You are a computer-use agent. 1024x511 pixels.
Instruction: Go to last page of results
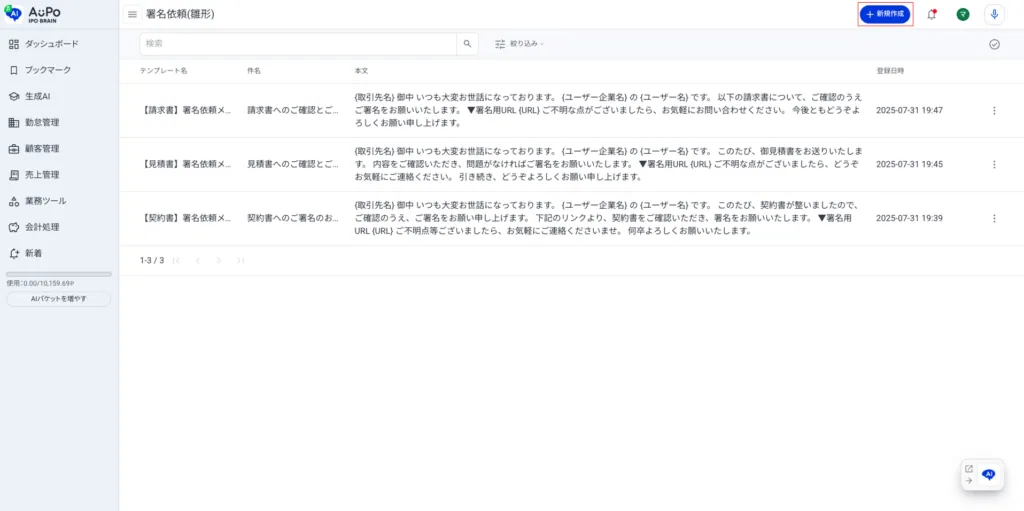click(x=240, y=260)
